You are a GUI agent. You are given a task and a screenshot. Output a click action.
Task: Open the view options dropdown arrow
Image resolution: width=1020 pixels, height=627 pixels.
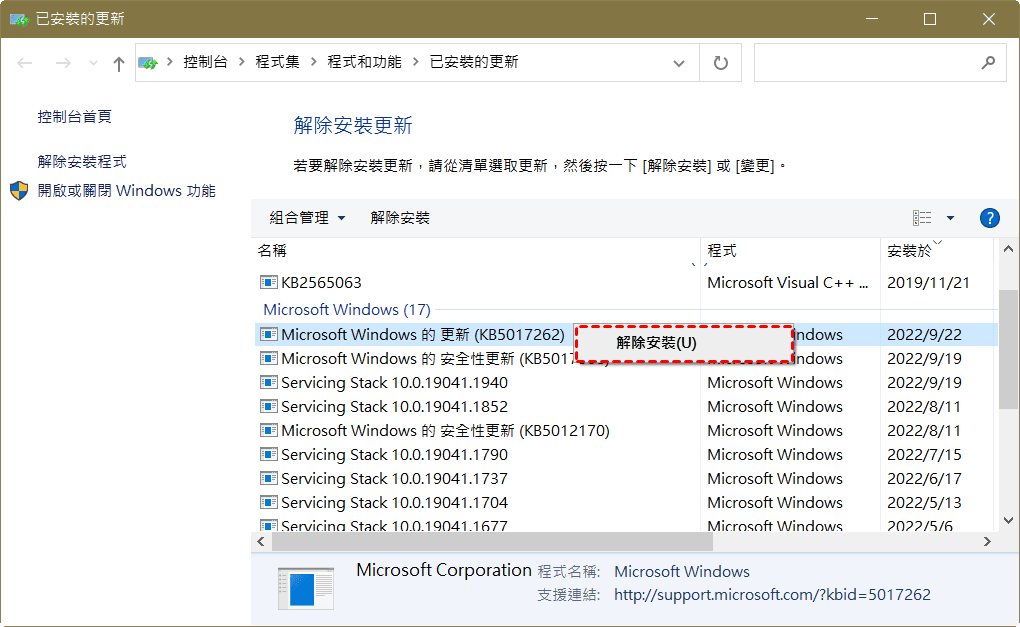click(950, 218)
